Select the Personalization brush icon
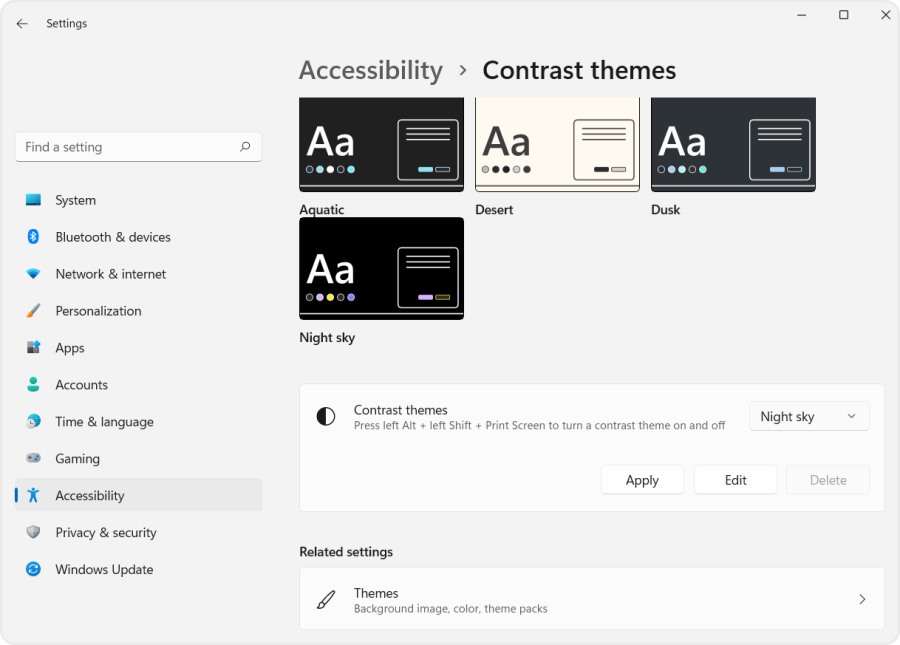The width and height of the screenshot is (900, 645). click(x=33, y=311)
